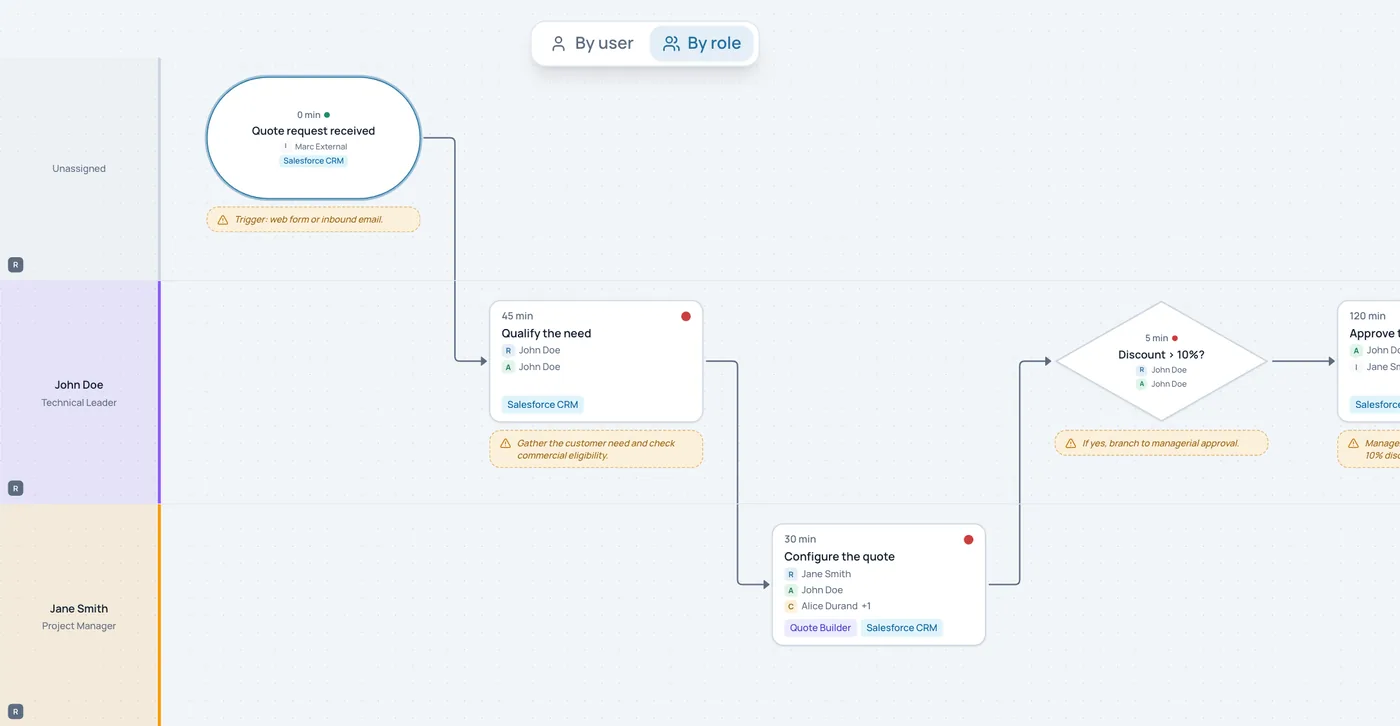The height and width of the screenshot is (726, 1400).
Task: Click the green status dot next to 0 min
Action: 327,115
